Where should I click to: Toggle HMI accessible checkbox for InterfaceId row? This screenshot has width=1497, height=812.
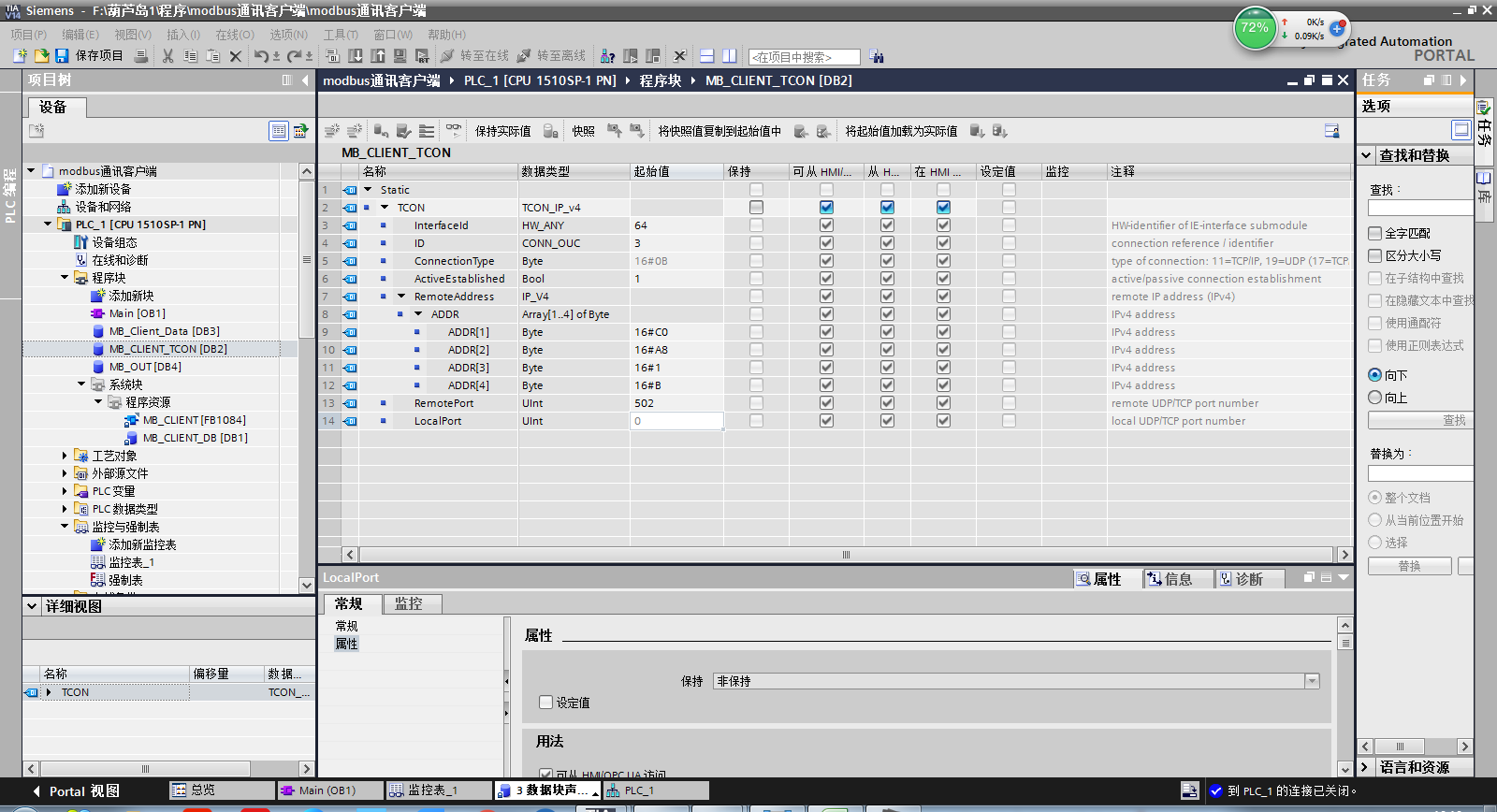[x=826, y=225]
